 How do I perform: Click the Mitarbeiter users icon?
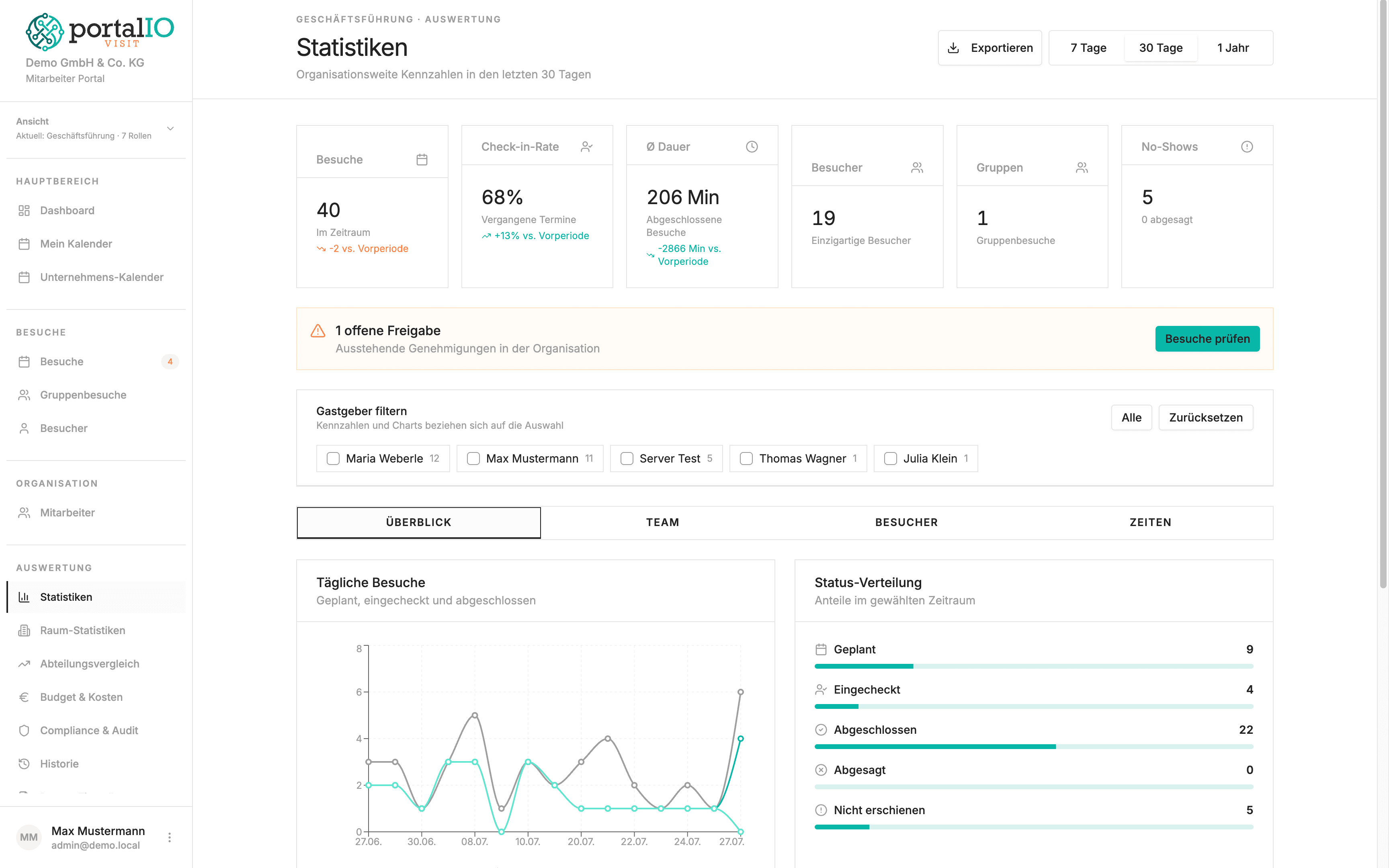coord(24,513)
